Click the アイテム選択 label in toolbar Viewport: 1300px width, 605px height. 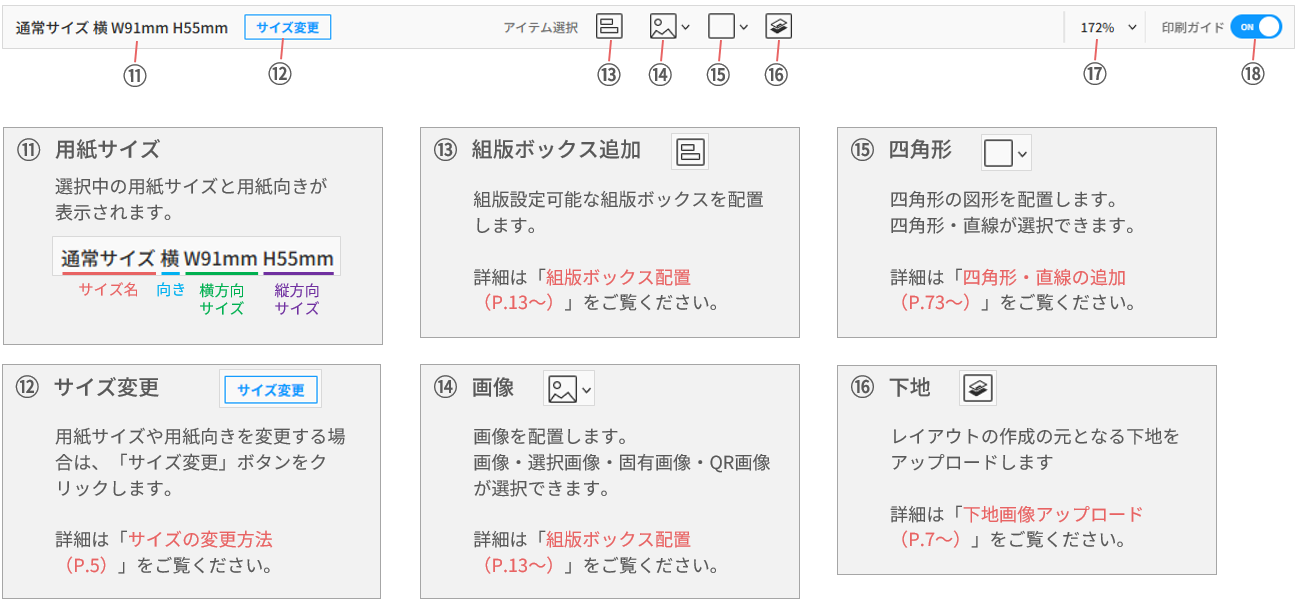pyautogui.click(x=540, y=28)
